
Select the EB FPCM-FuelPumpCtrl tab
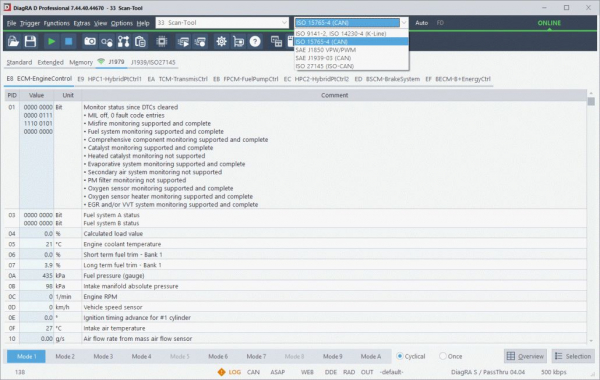click(x=246, y=79)
